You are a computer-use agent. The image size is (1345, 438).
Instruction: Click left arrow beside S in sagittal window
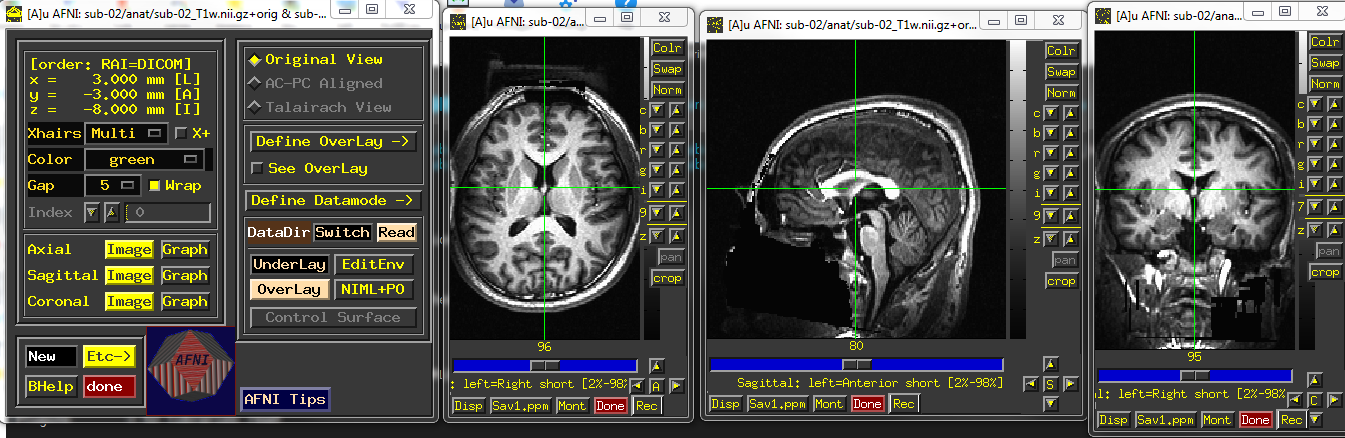click(1030, 384)
